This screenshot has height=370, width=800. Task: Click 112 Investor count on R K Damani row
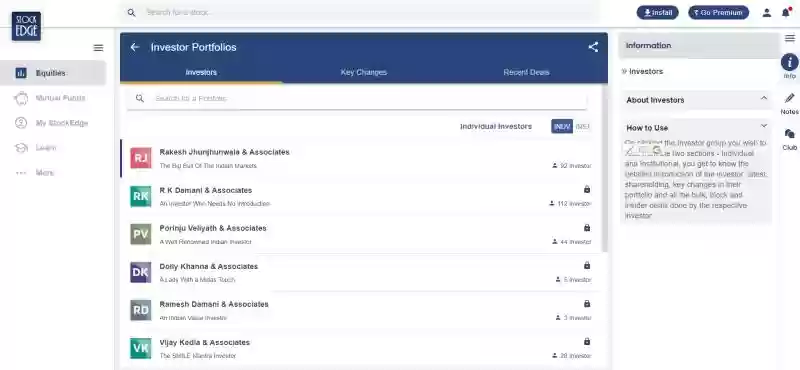click(570, 204)
